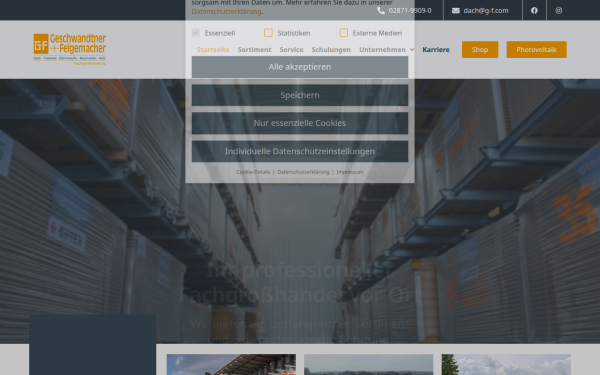
Task: Open the Instagram icon link
Action: [x=559, y=10]
